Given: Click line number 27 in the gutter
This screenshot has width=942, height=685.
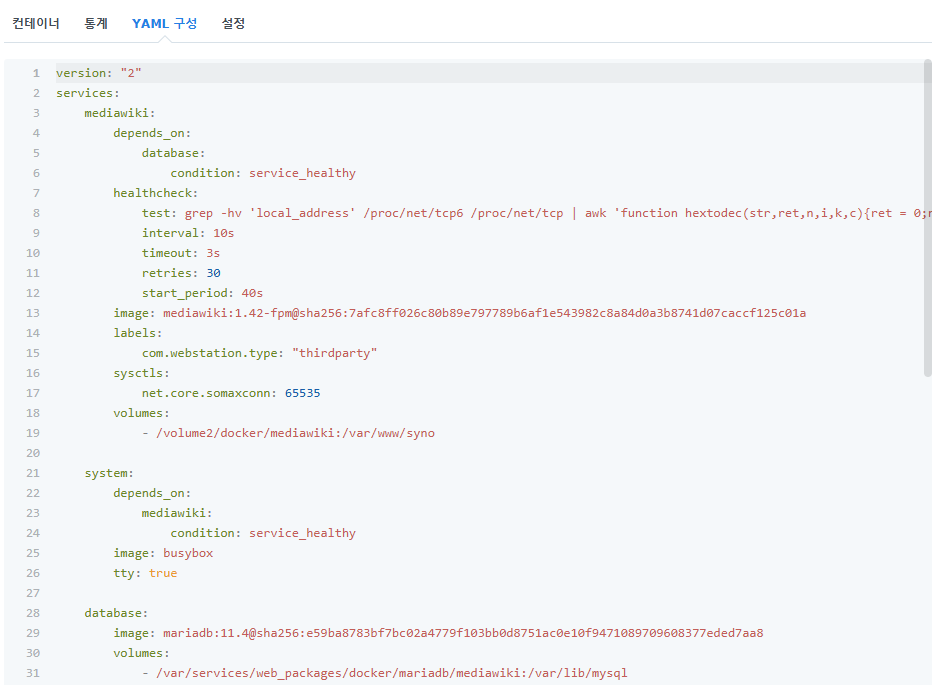Looking at the screenshot, I should 33,593.
